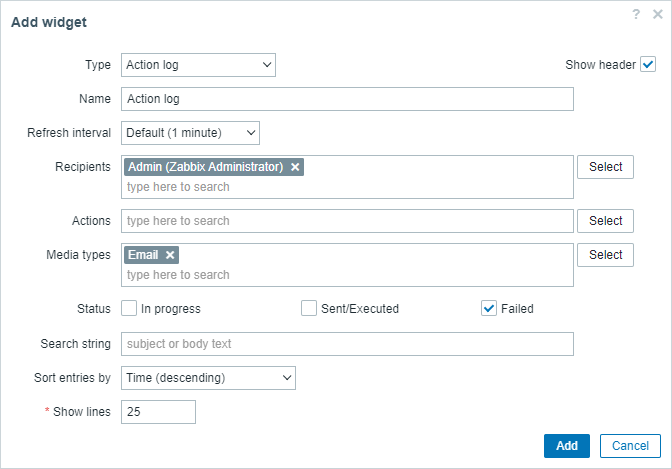Viewport: 672px width, 469px height.
Task: Remove Admin (Zabbix Administrator) recipient tag
Action: coord(295,167)
